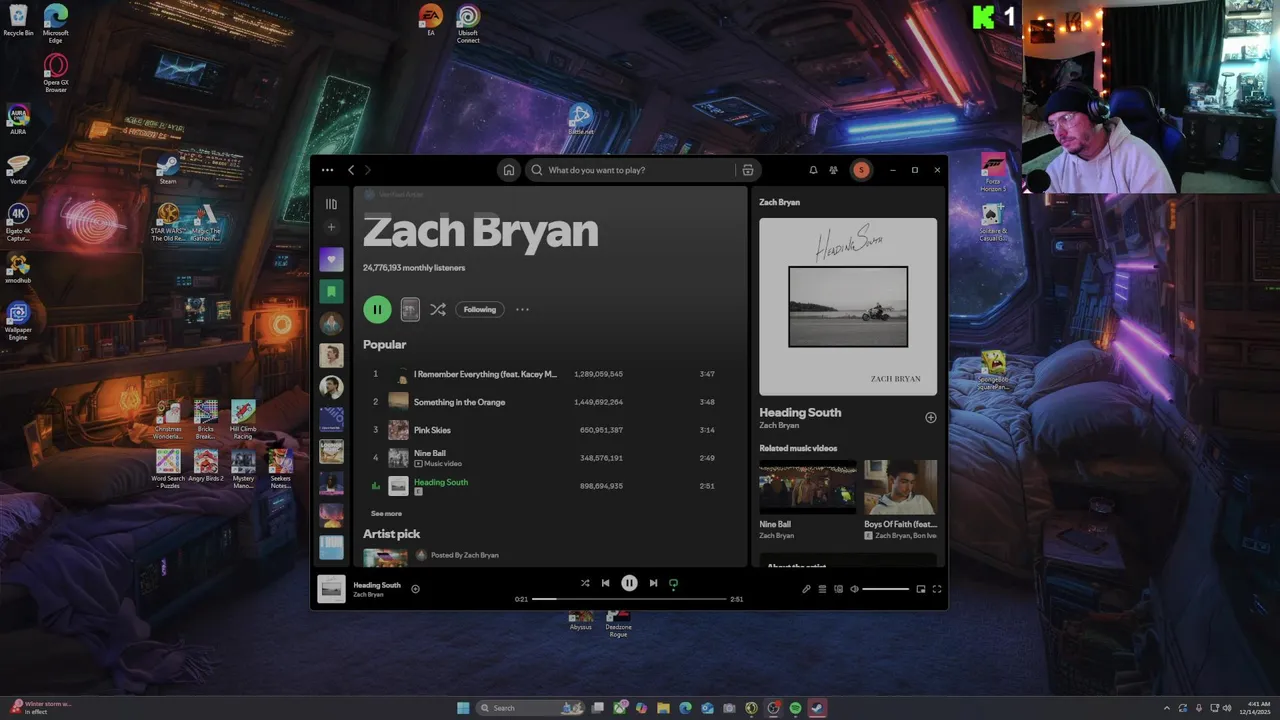1280x720 pixels.
Task: Open the Heading South cover art in the side panel
Action: pyautogui.click(x=848, y=307)
